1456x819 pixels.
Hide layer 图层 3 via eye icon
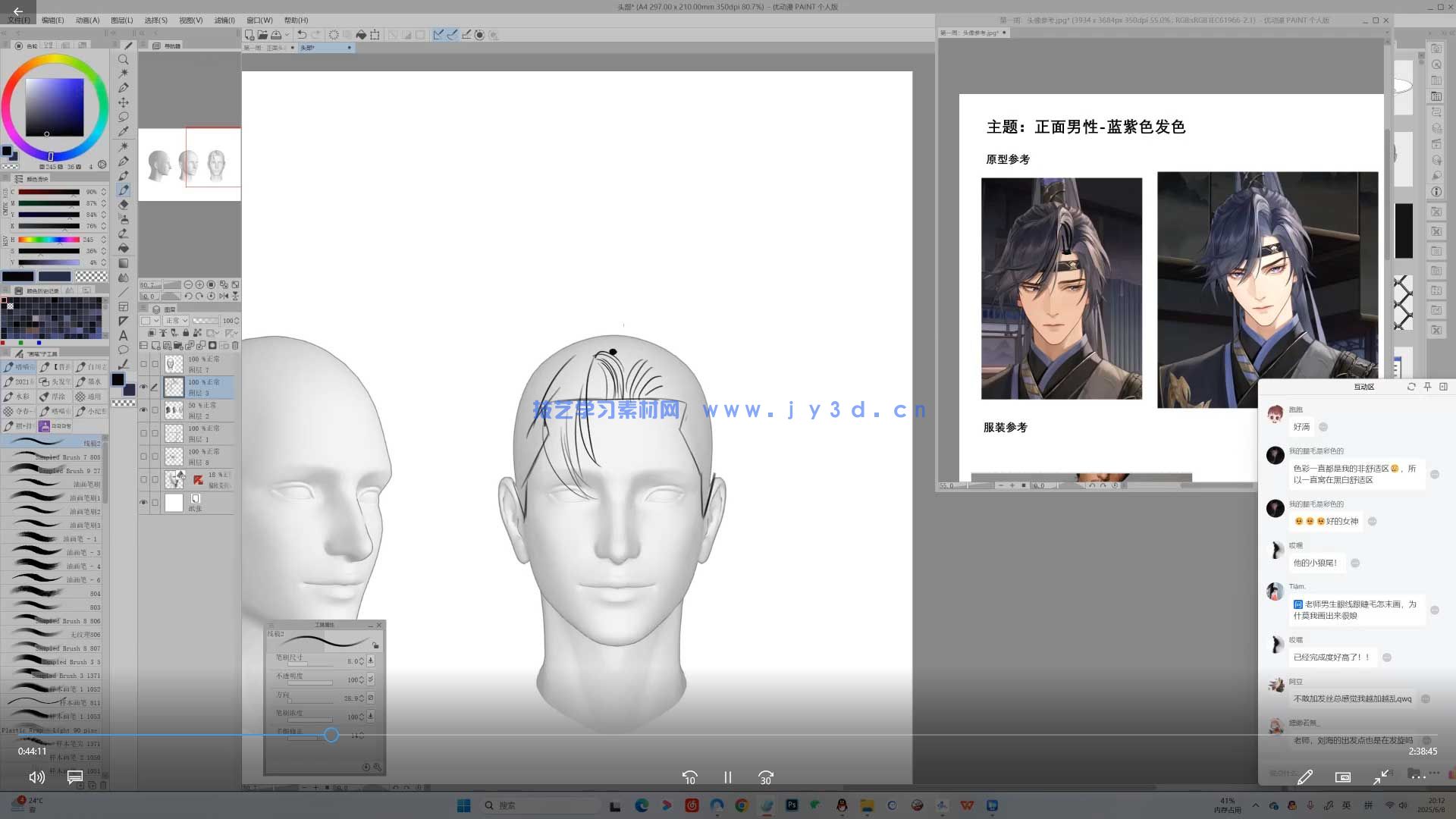pyautogui.click(x=143, y=387)
